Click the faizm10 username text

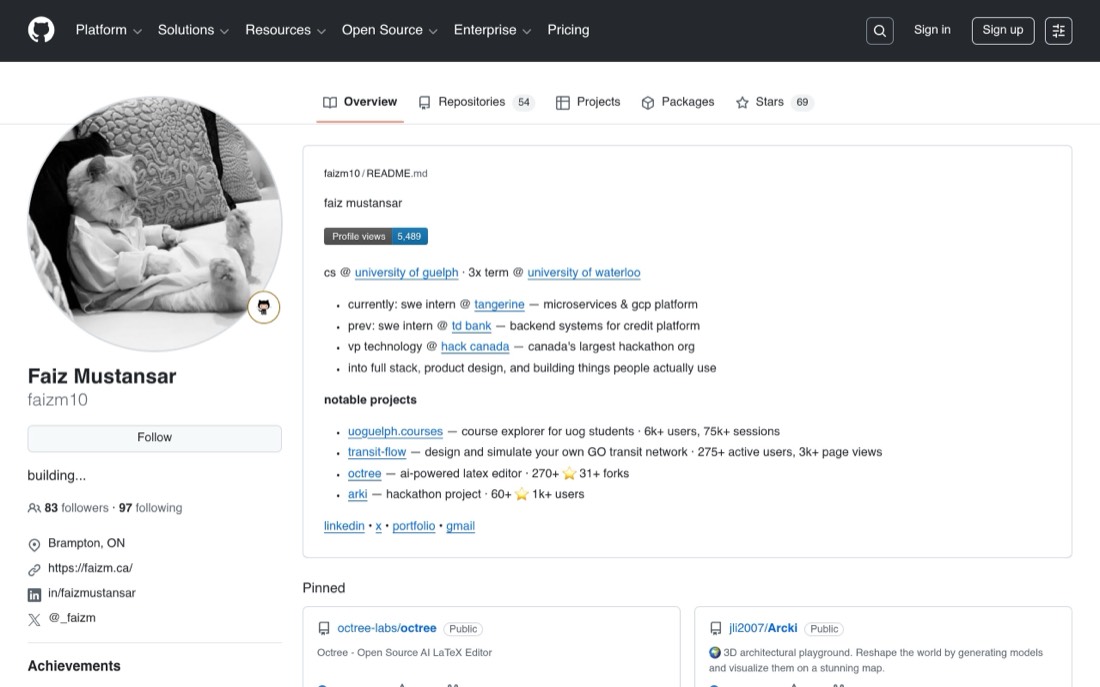pyautogui.click(x=58, y=400)
